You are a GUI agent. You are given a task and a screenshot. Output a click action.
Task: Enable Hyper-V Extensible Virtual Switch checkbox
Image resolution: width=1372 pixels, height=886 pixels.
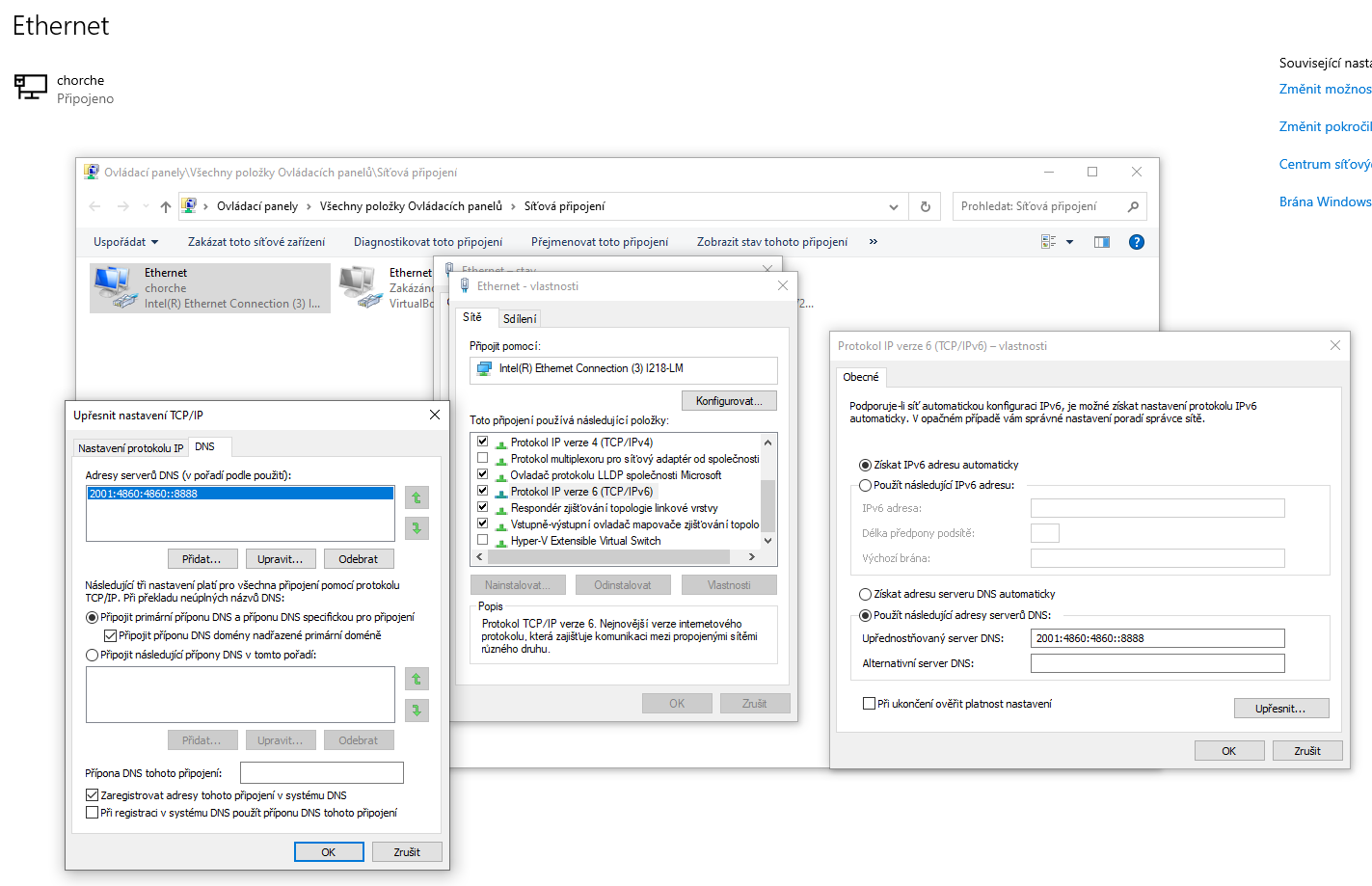click(x=482, y=541)
